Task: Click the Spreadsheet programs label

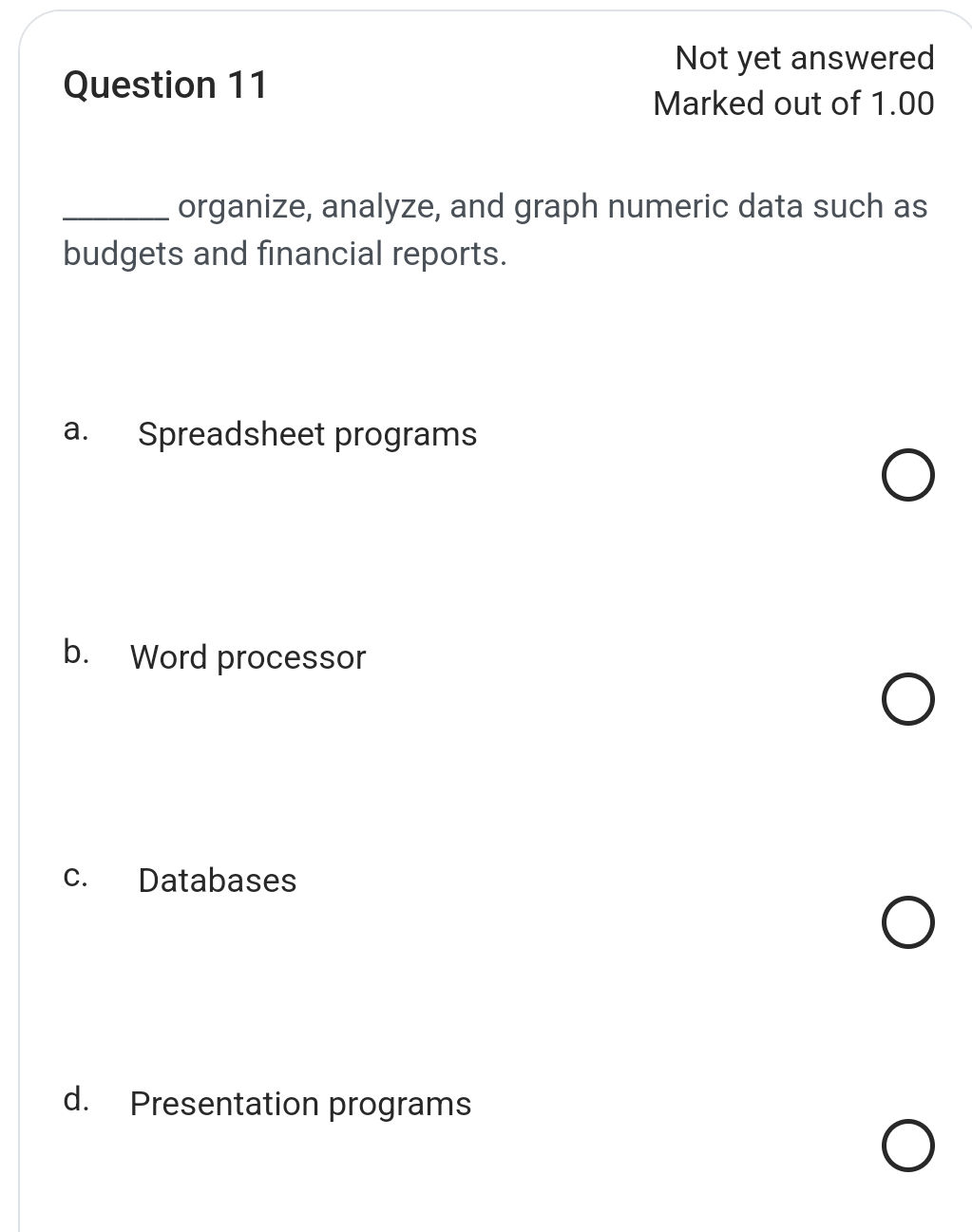Action: pyautogui.click(x=306, y=434)
